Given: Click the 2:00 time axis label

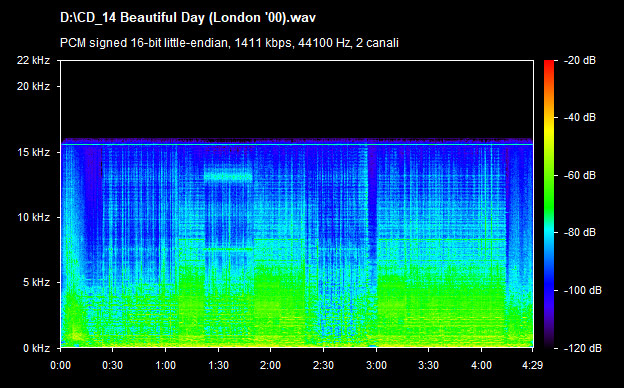Looking at the screenshot, I should 271,365.
